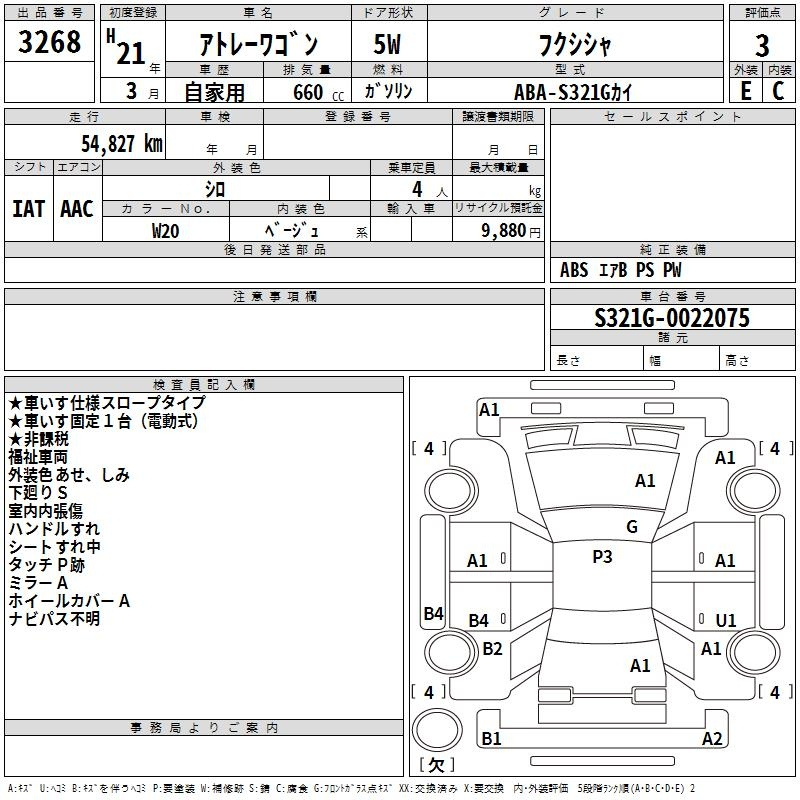Click lot number 3268
Image resolution: width=800 pixels, height=800 pixels.
point(50,43)
